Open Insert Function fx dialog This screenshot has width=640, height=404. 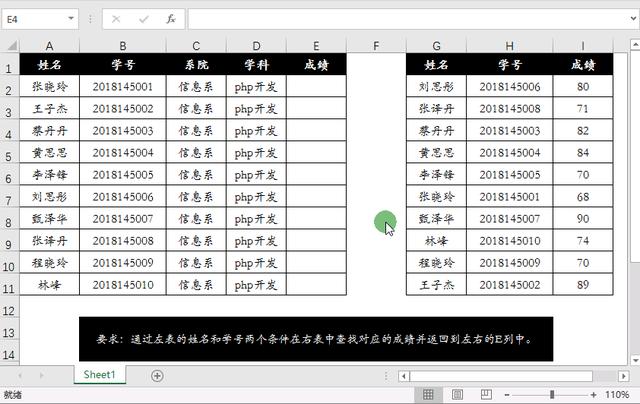point(171,19)
